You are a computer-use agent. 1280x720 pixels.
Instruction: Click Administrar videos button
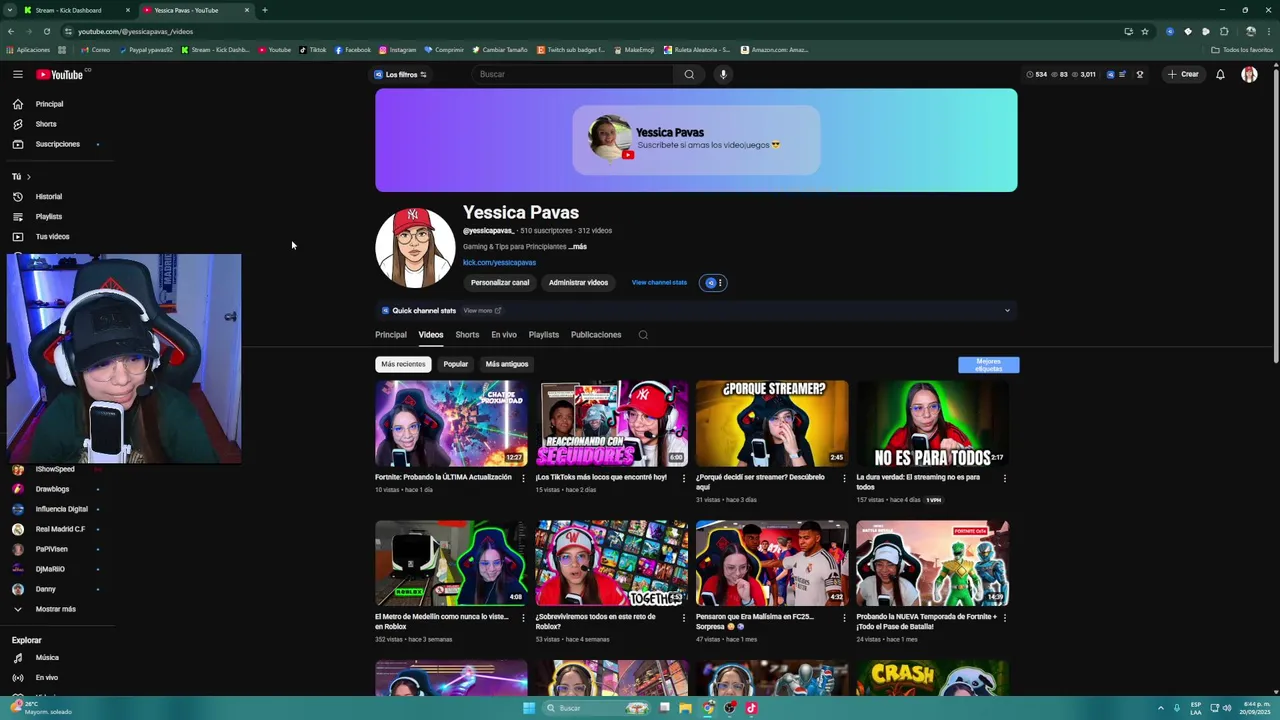578,283
